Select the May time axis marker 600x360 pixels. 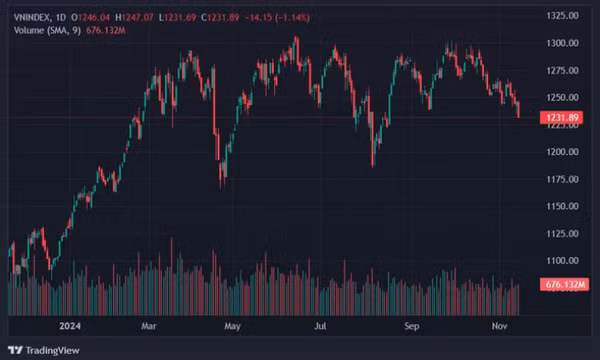tap(232, 326)
